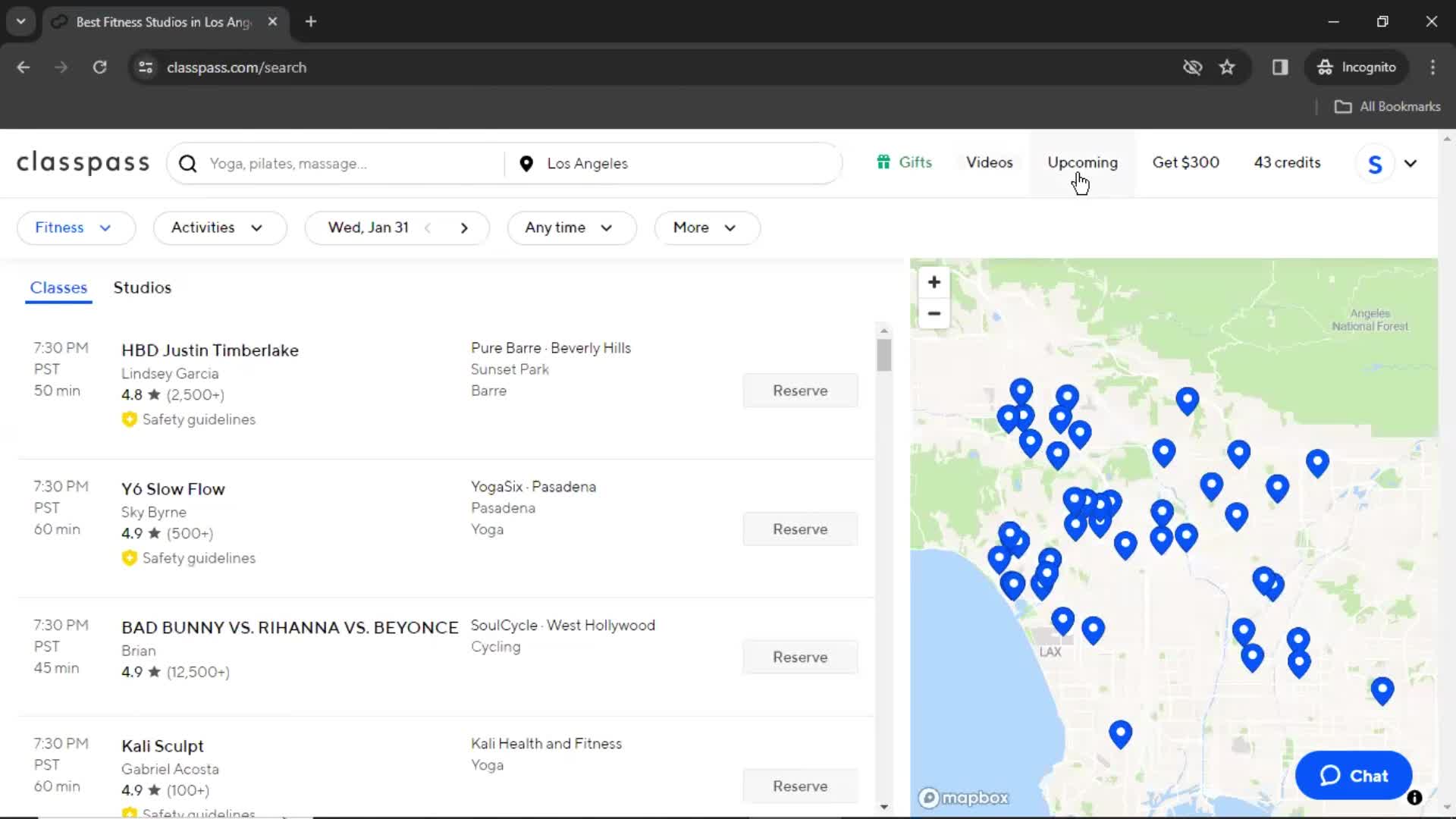The height and width of the screenshot is (819, 1456).
Task: Click the class list scroll down arrow
Action: click(x=883, y=807)
